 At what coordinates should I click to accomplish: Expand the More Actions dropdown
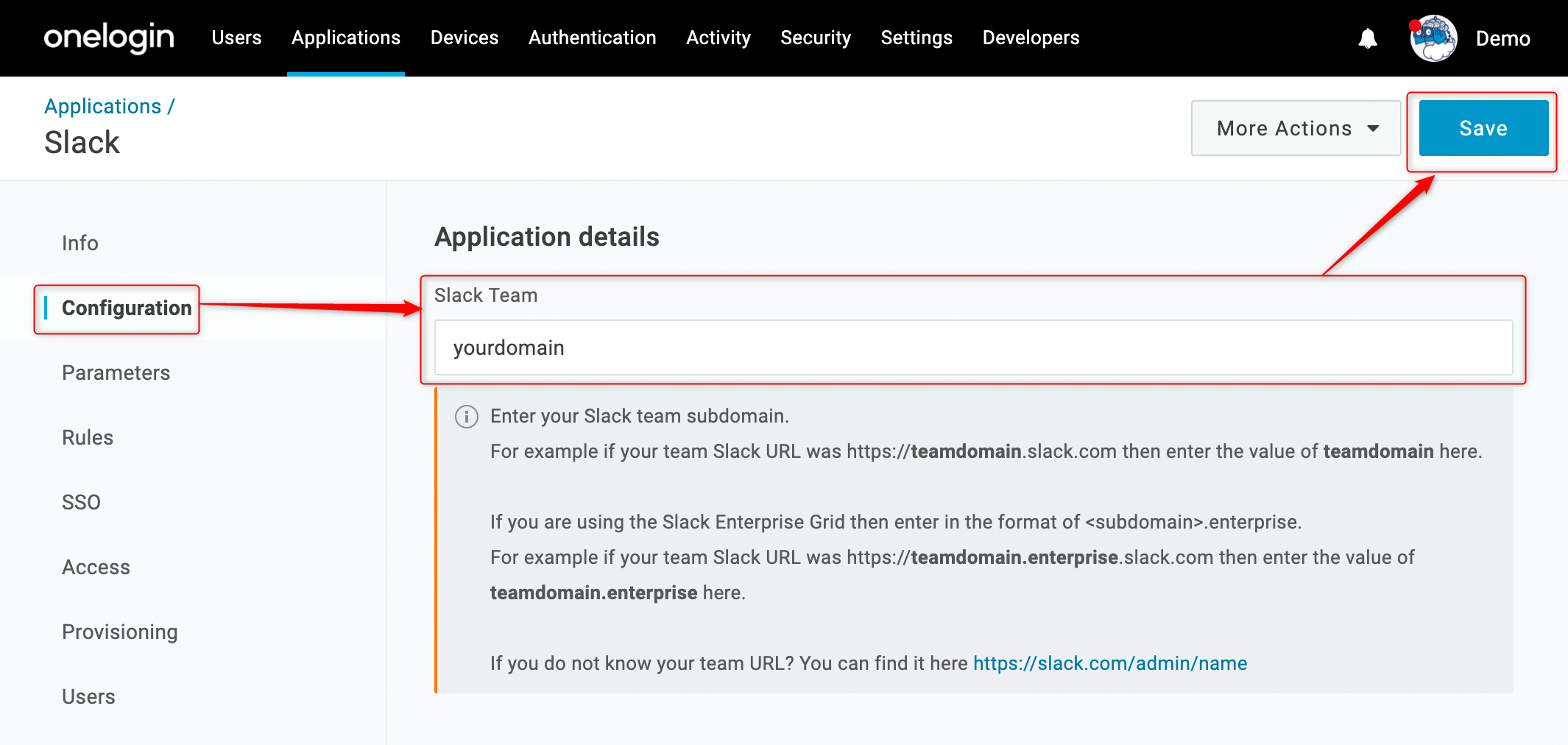[x=1296, y=128]
